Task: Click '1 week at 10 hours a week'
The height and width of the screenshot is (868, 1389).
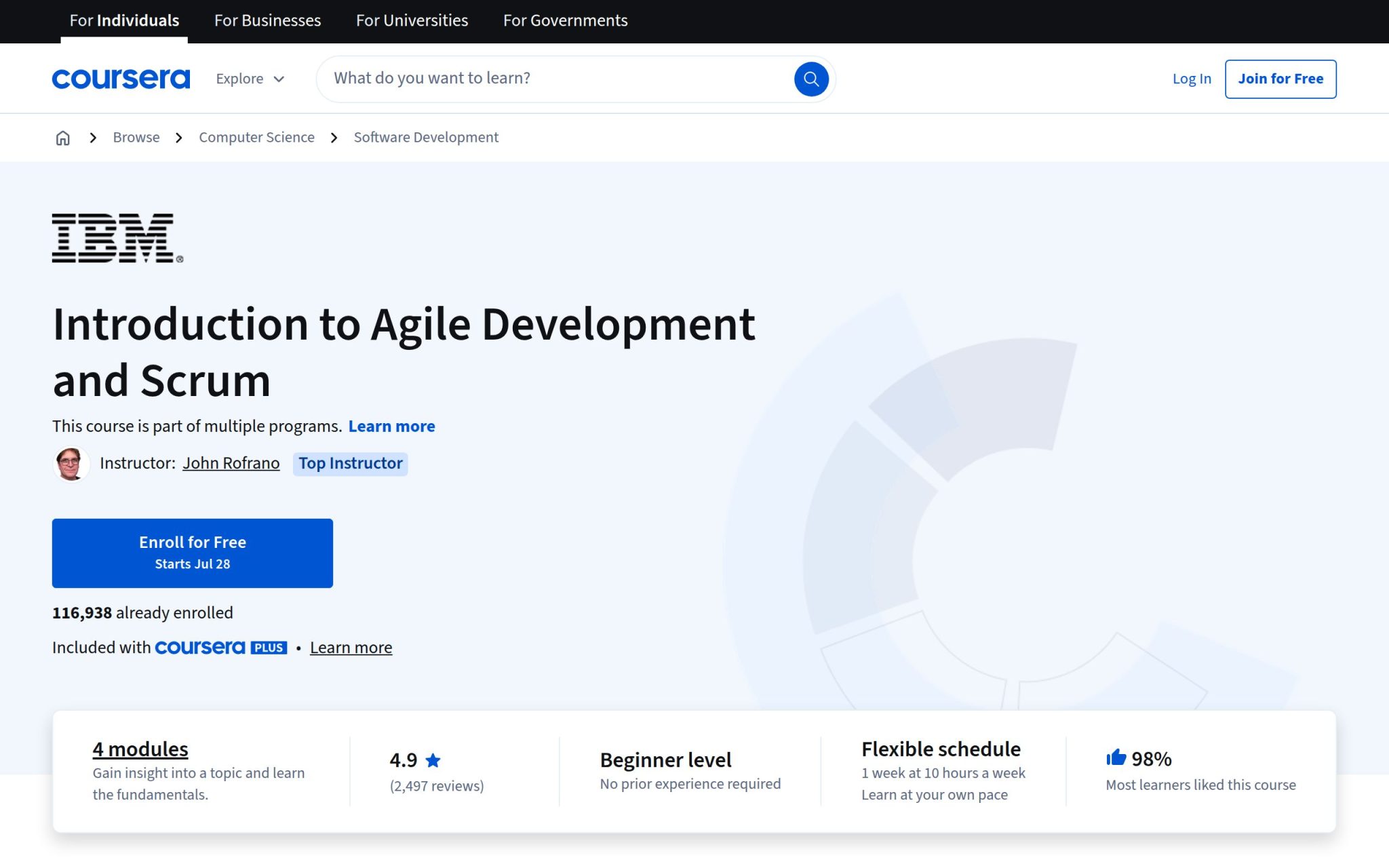Action: [x=943, y=773]
